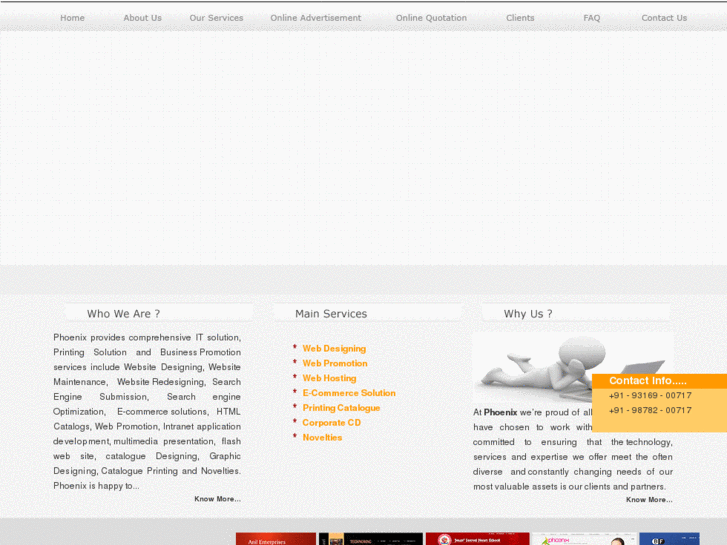Open the Corporate CD link
The image size is (727, 545).
(x=332, y=423)
